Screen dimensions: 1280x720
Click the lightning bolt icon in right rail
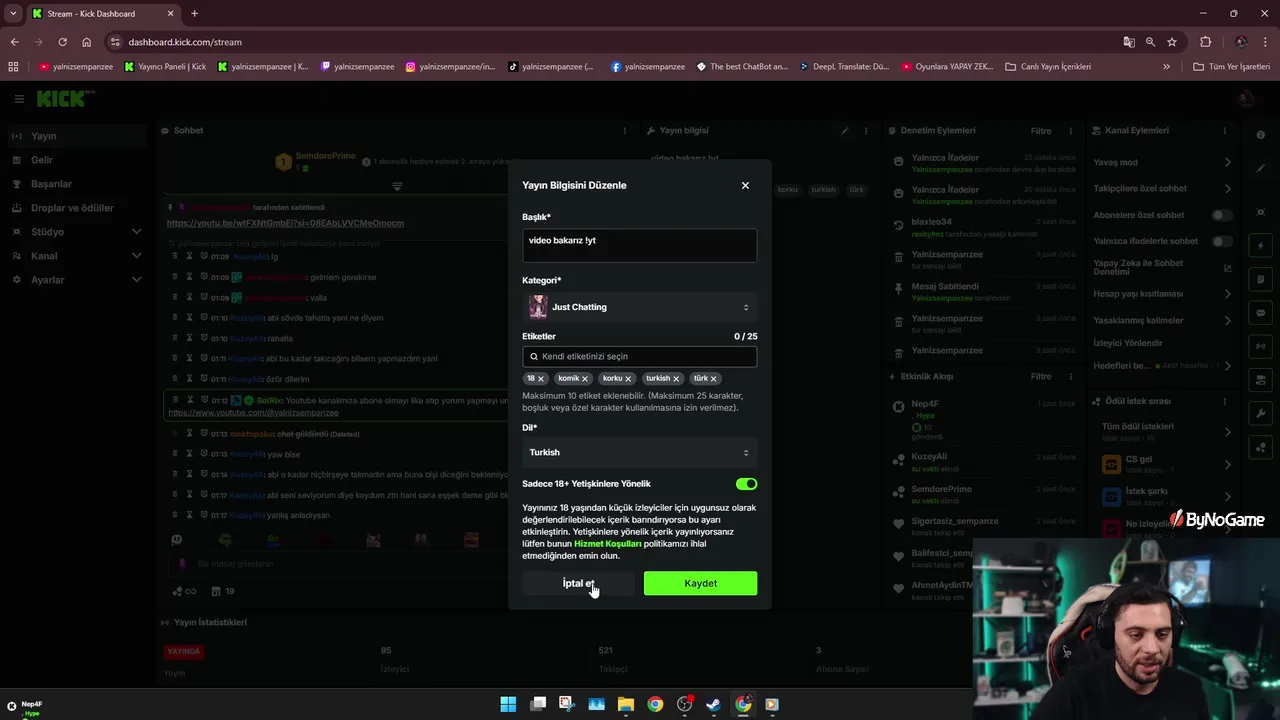tap(1260, 246)
